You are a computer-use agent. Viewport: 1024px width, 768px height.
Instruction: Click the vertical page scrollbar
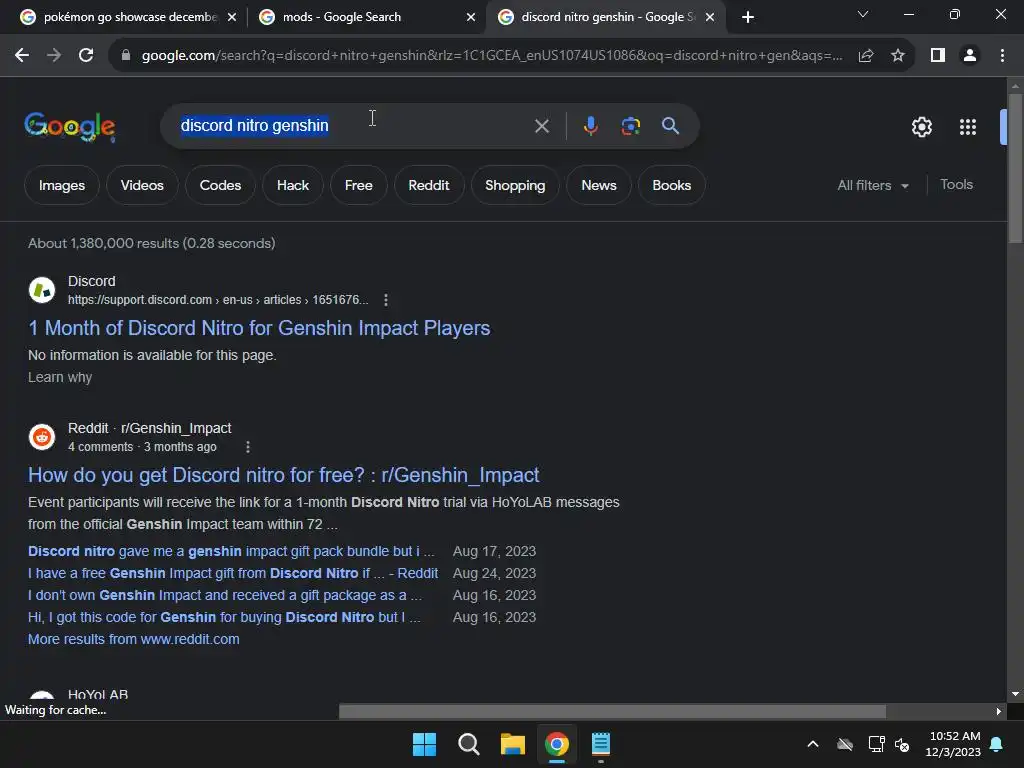tap(1015, 168)
